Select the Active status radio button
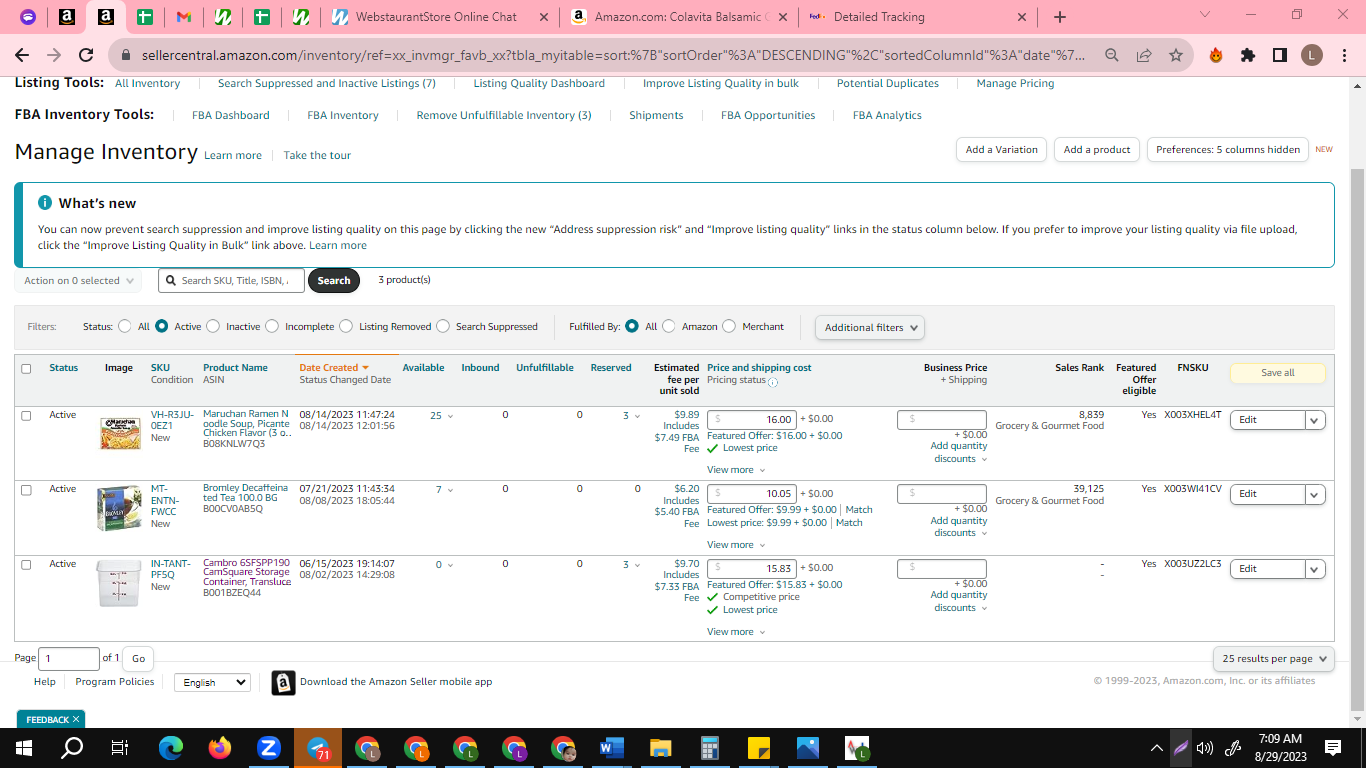 pyautogui.click(x=162, y=326)
